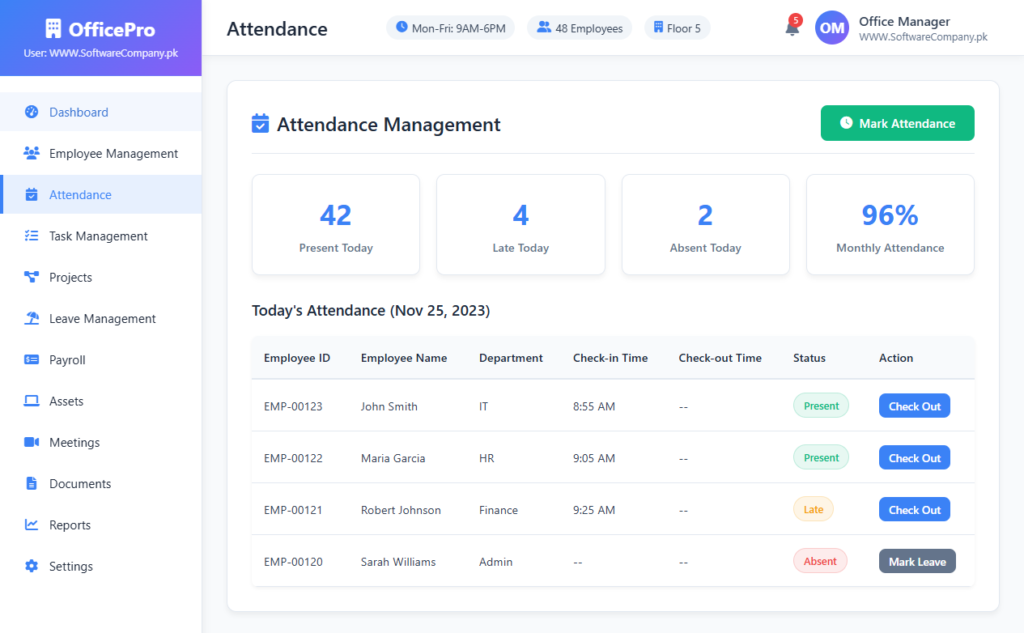Click the Assets laptop icon
Viewport: 1024px width, 633px height.
point(31,401)
